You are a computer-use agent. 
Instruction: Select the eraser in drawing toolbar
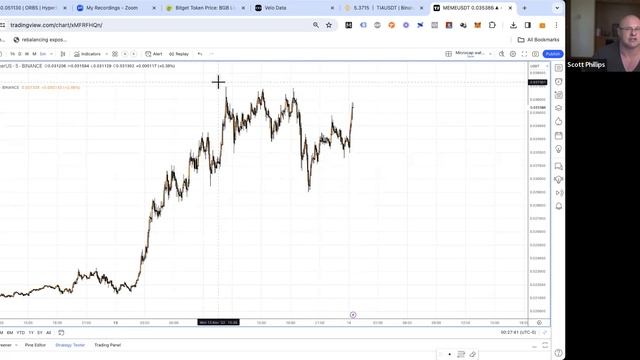point(473,354)
